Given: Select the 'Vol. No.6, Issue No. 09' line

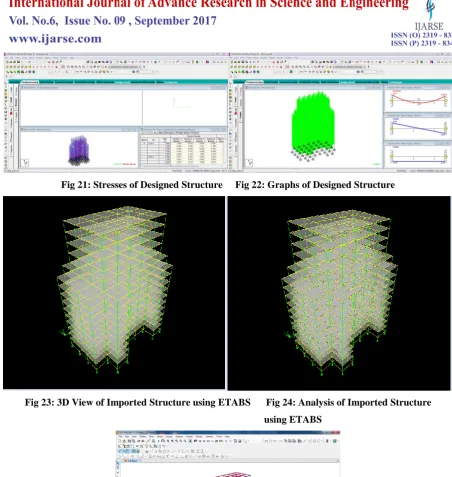Looking at the screenshot, I should coord(113,21).
